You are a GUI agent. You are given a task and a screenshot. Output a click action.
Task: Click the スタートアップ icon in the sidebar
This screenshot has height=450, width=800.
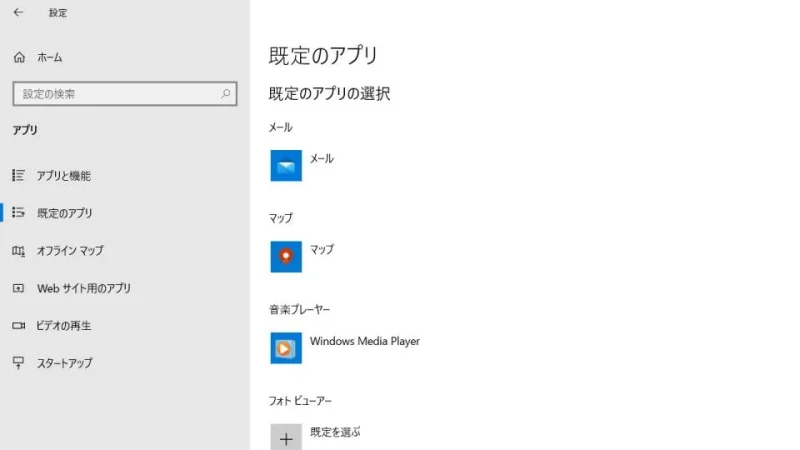[x=18, y=363]
